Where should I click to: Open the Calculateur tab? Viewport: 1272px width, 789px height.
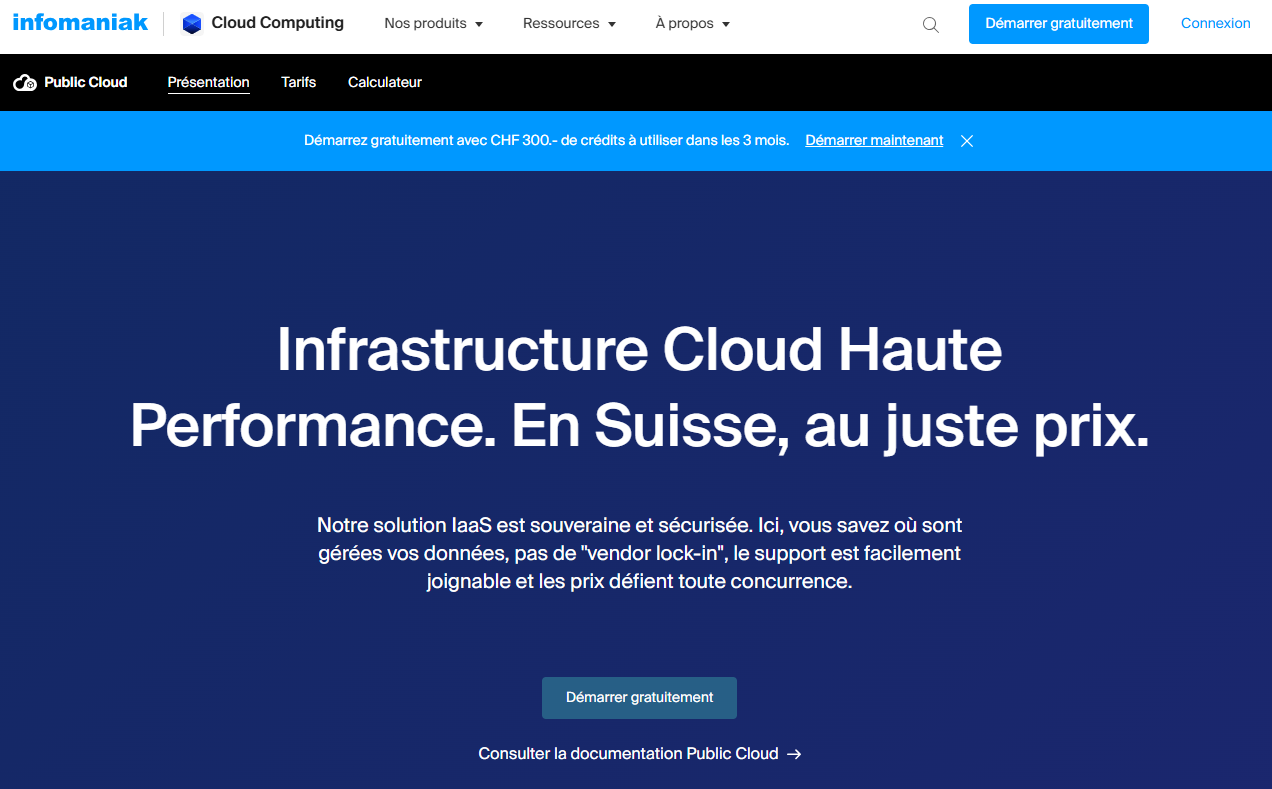385,83
